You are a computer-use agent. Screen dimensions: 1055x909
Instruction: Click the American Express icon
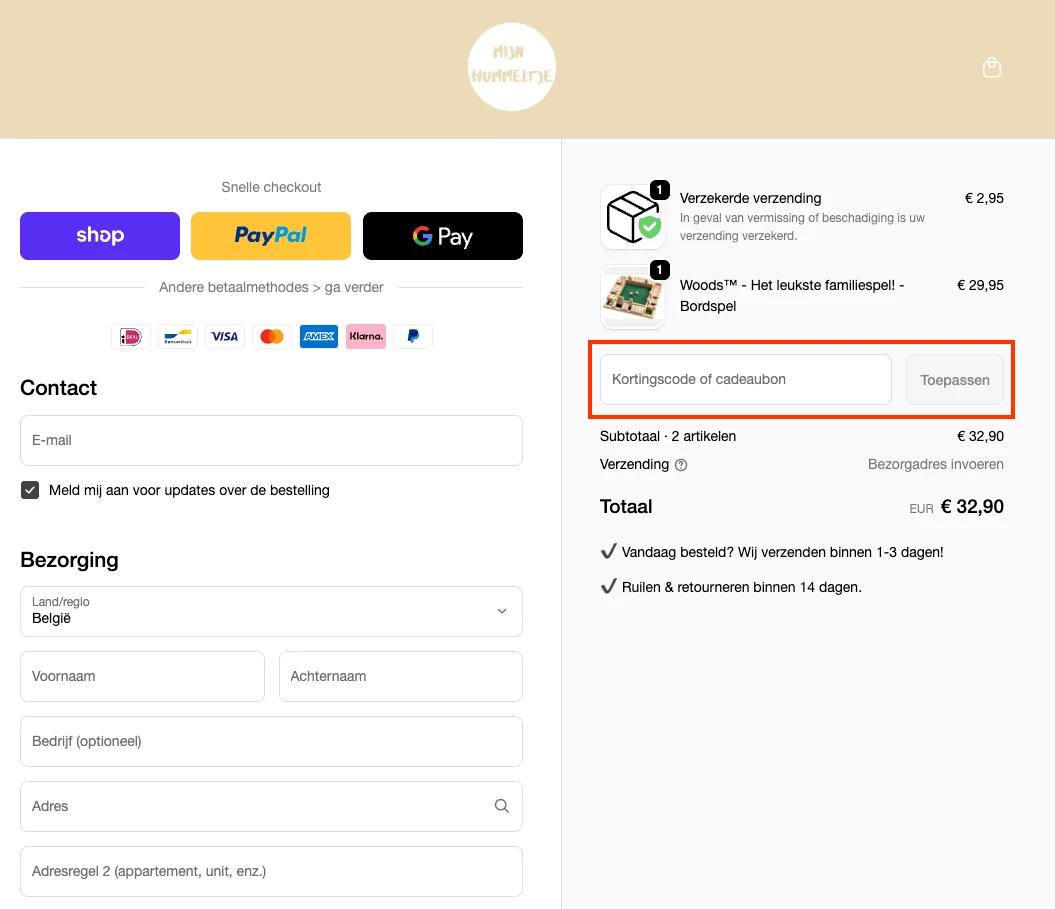pos(319,337)
